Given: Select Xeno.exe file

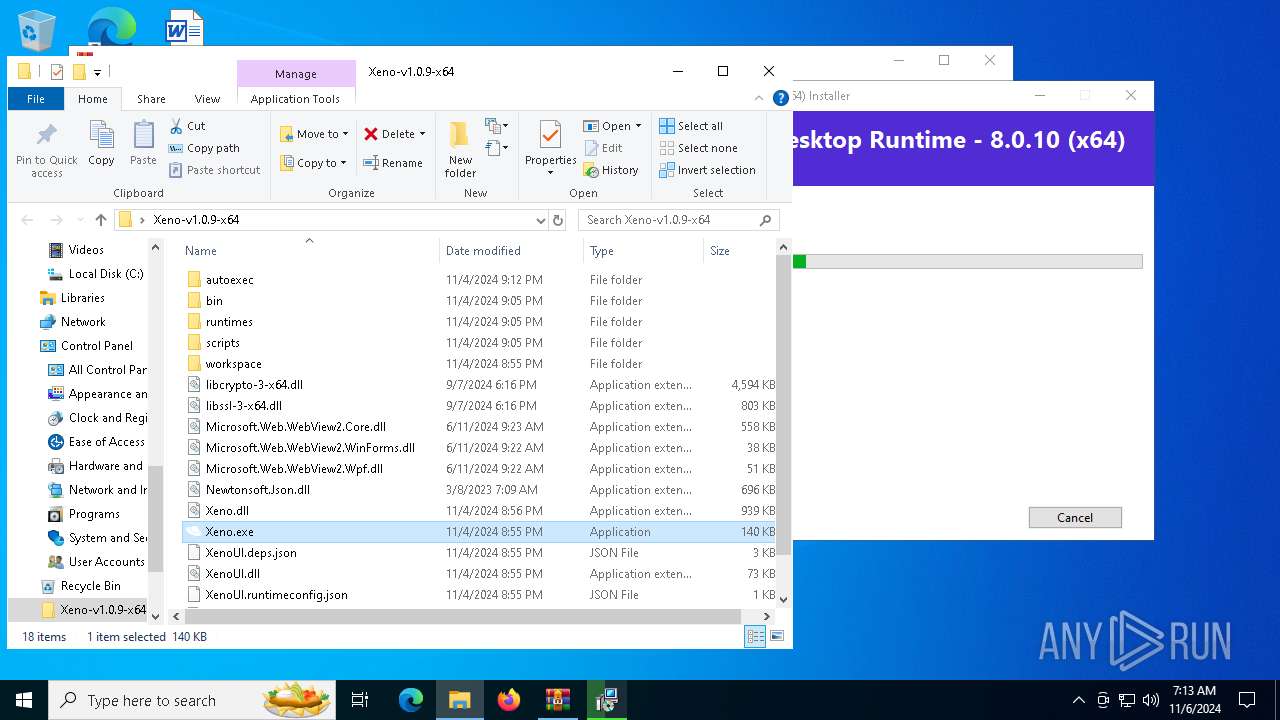Looking at the screenshot, I should coord(478,532).
